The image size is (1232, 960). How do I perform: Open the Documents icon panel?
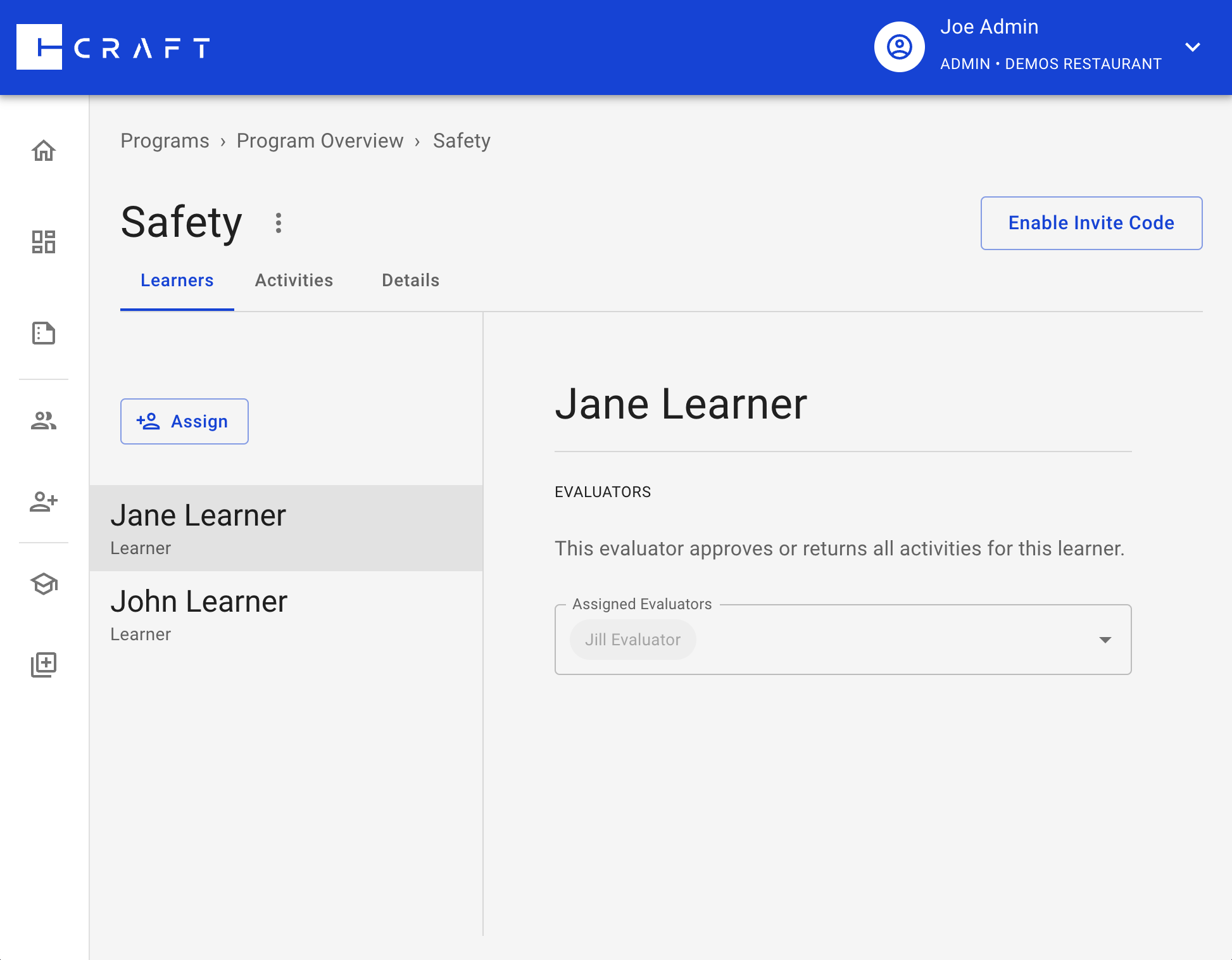(x=44, y=333)
